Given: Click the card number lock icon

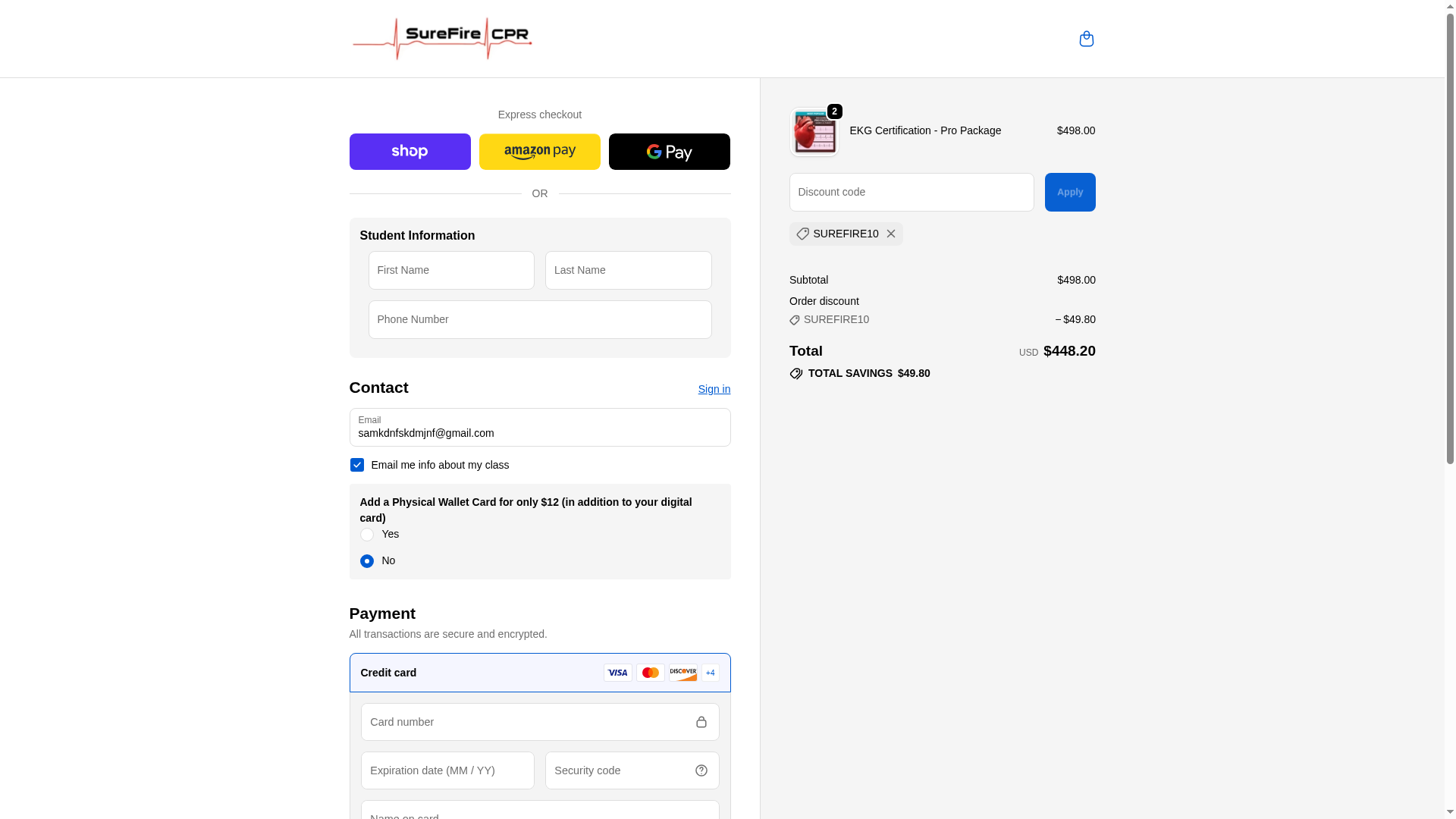Looking at the screenshot, I should (701, 722).
